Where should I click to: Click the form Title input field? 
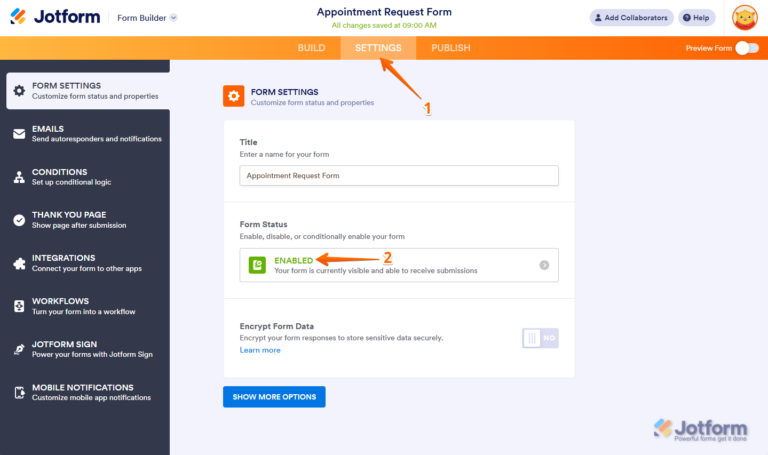(x=399, y=175)
